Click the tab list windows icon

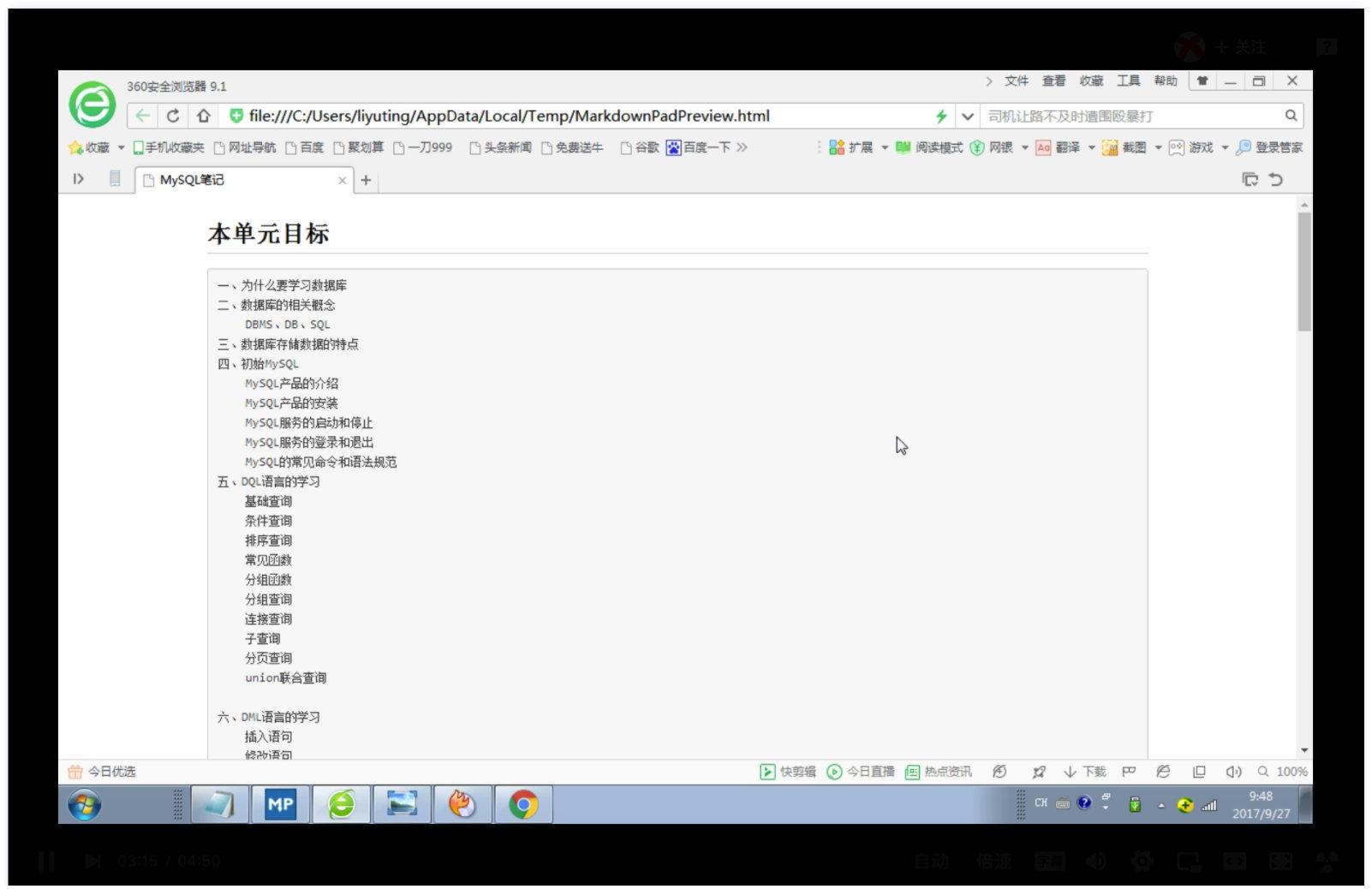tap(1250, 179)
